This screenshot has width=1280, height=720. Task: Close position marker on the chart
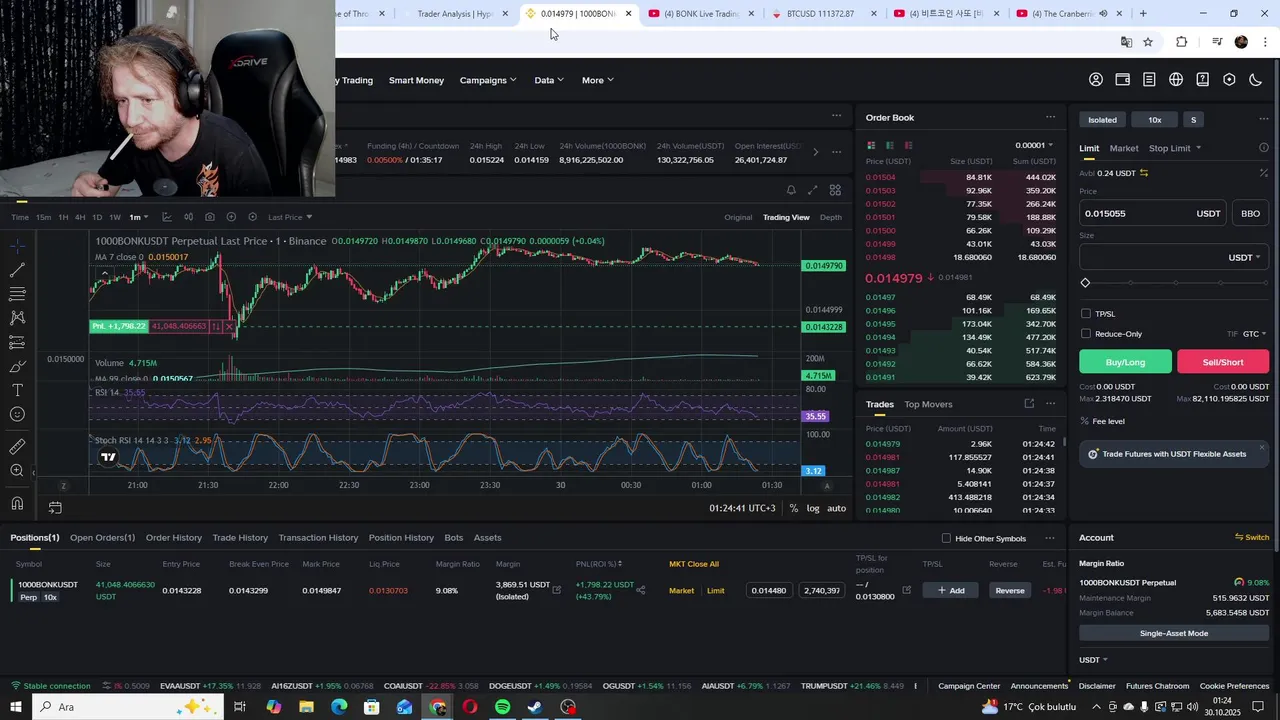pyautogui.click(x=229, y=326)
